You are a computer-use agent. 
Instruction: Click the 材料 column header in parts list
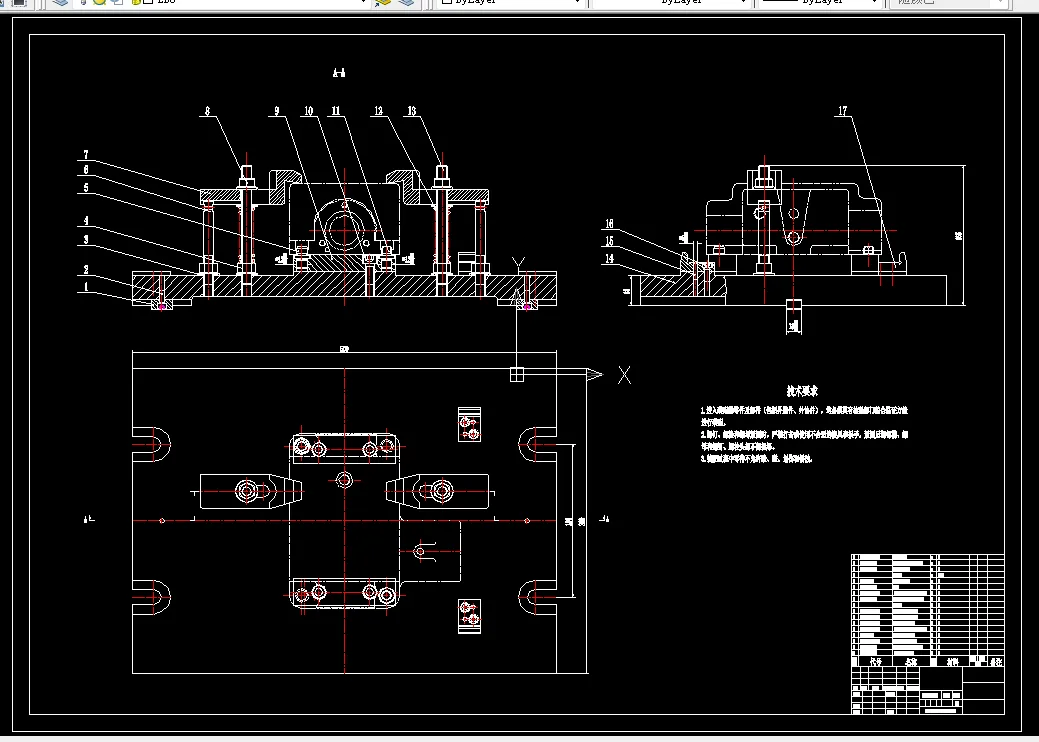pos(952,662)
